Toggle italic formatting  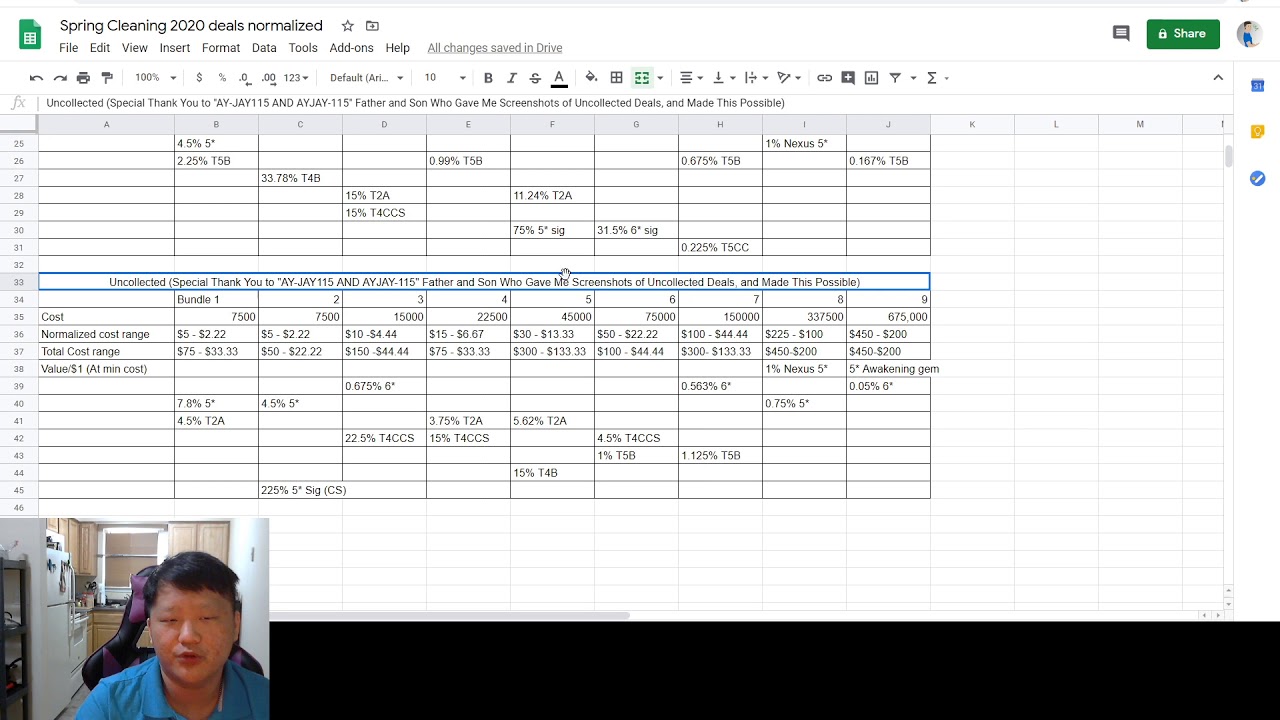[x=512, y=78]
